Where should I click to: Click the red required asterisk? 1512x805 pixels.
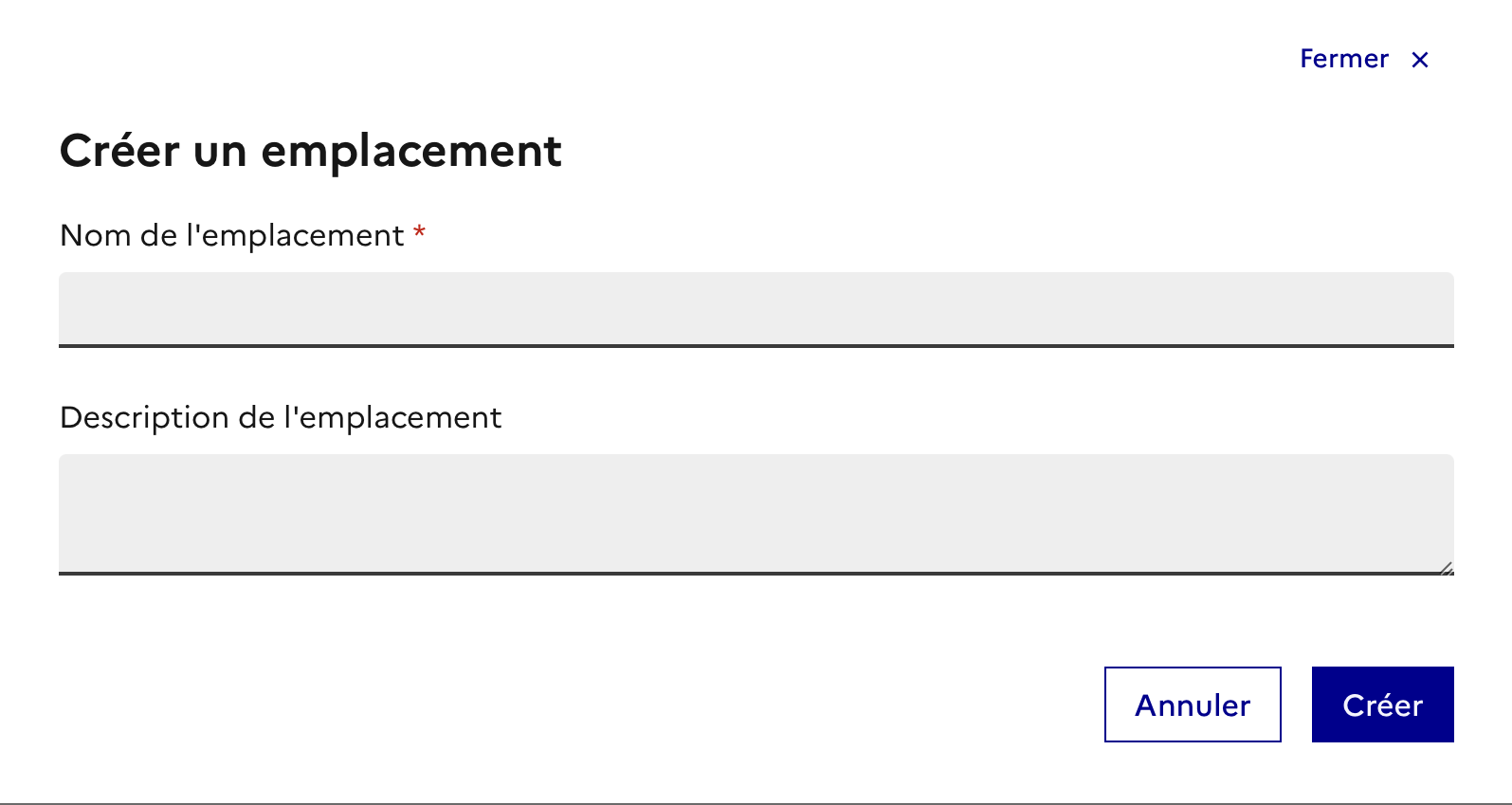point(419,232)
